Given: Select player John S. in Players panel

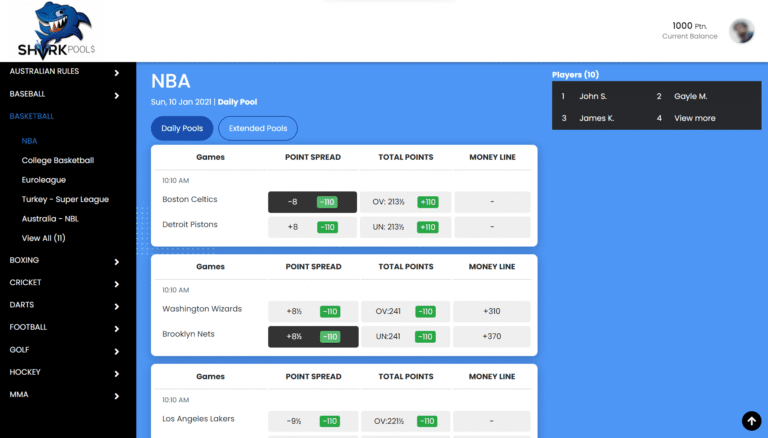Looking at the screenshot, I should pos(593,96).
